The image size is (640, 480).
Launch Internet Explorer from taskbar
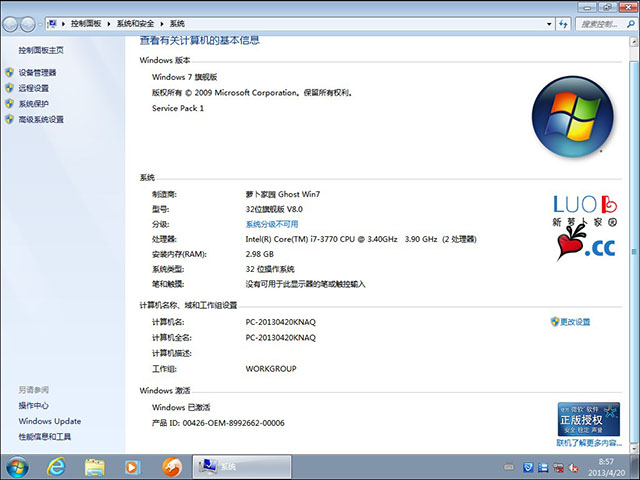pos(56,467)
